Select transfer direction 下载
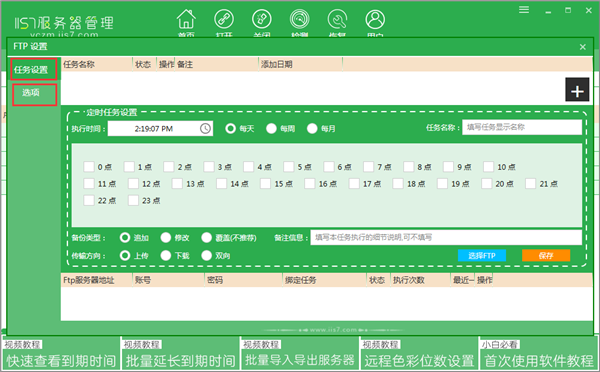Viewport: 600px width, 372px height. pyautogui.click(x=166, y=255)
